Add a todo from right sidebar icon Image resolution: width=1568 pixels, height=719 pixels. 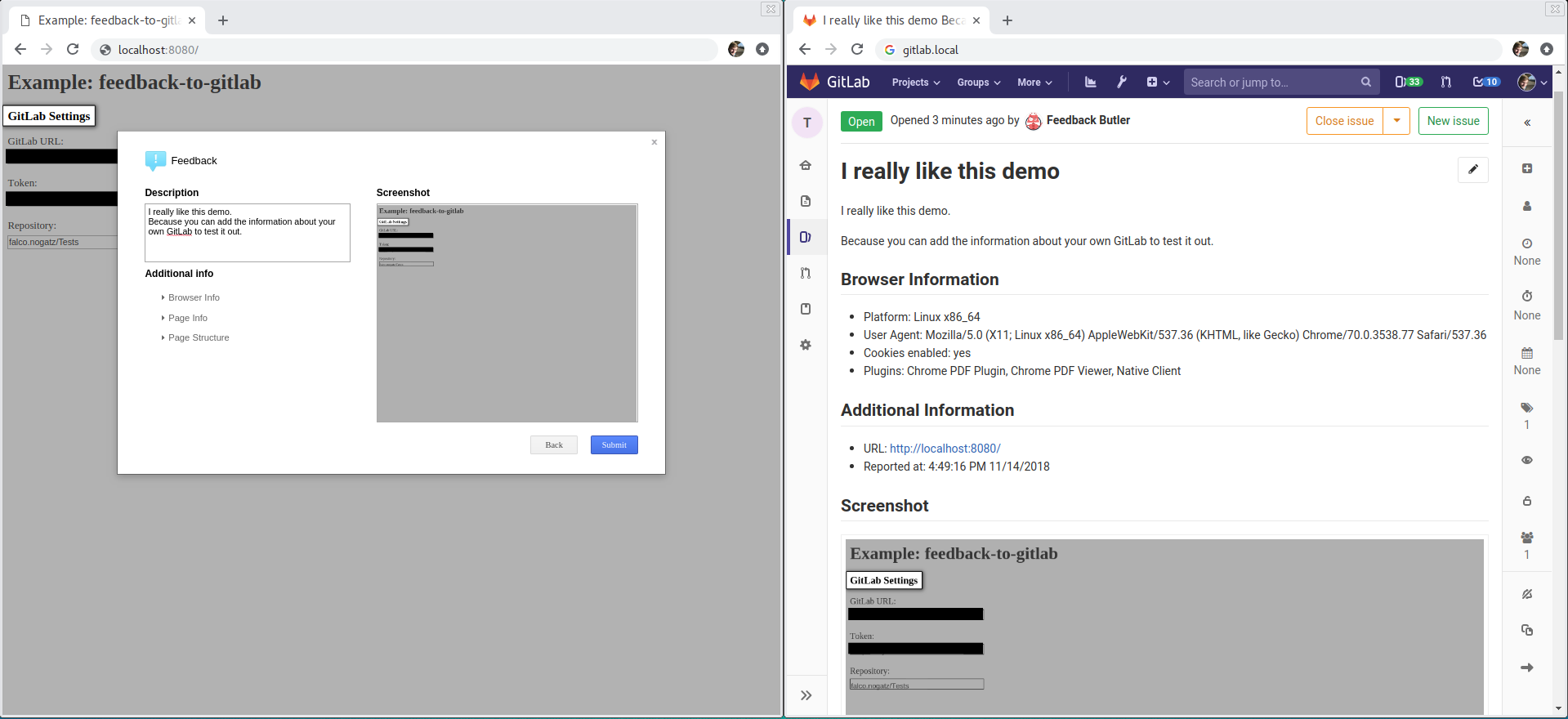pos(1527,168)
